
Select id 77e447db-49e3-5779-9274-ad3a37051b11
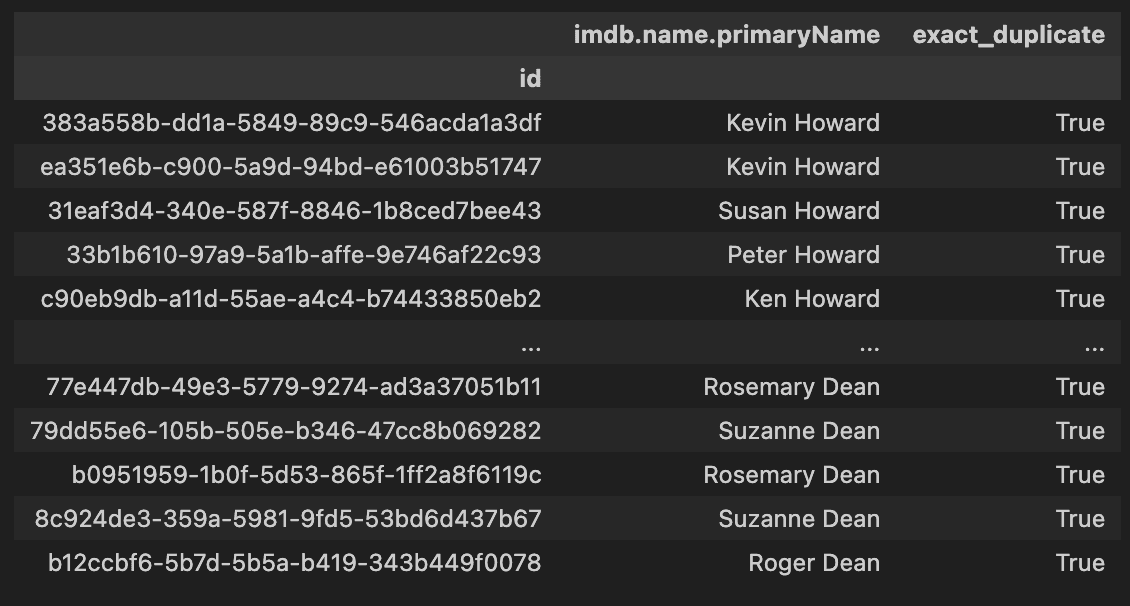(x=293, y=387)
